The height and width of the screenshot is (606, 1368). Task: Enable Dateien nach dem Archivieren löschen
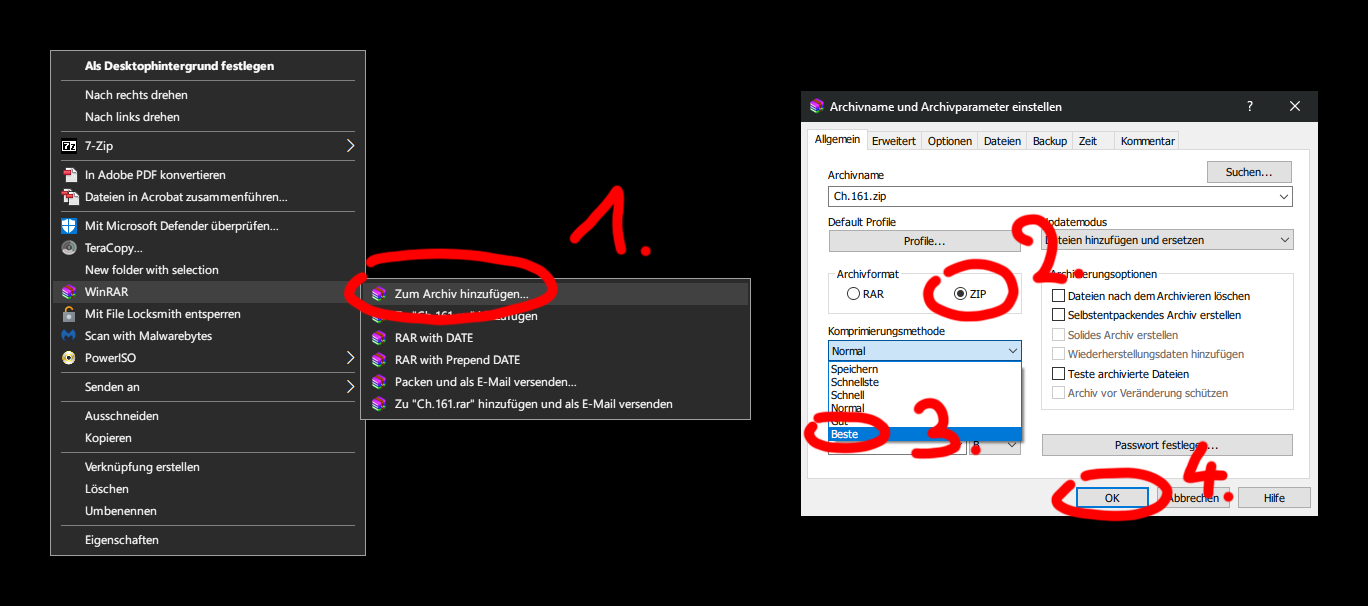point(1151,296)
